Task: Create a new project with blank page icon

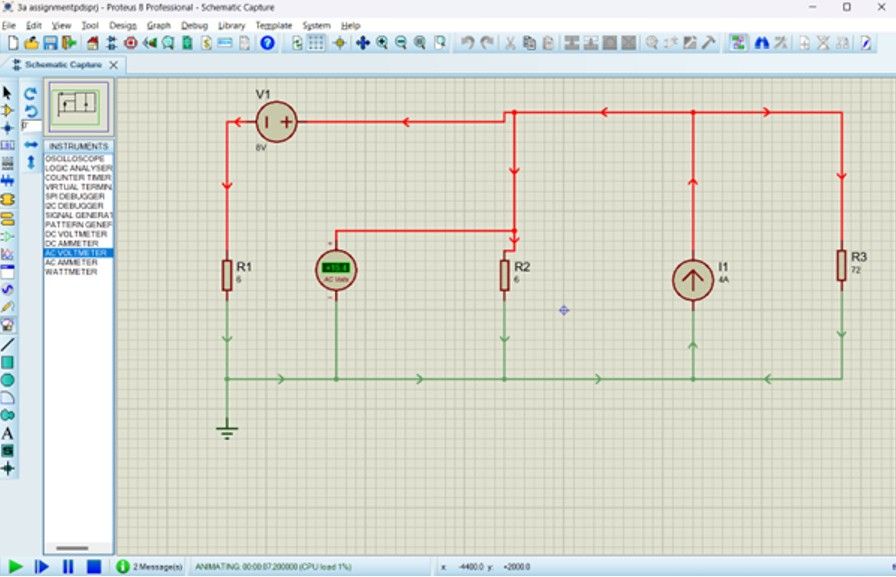Action: tap(13, 43)
